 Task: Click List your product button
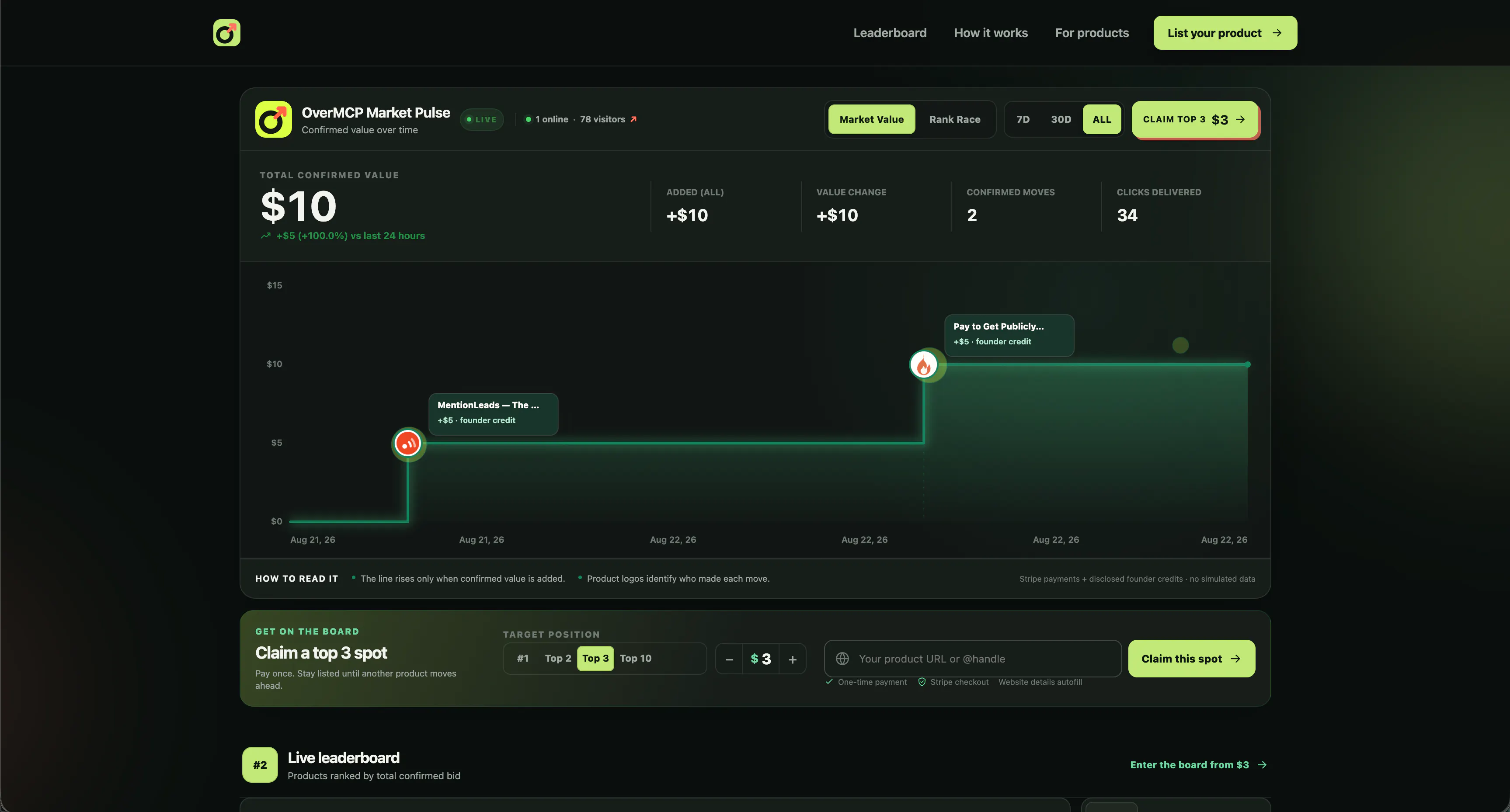pos(1225,33)
